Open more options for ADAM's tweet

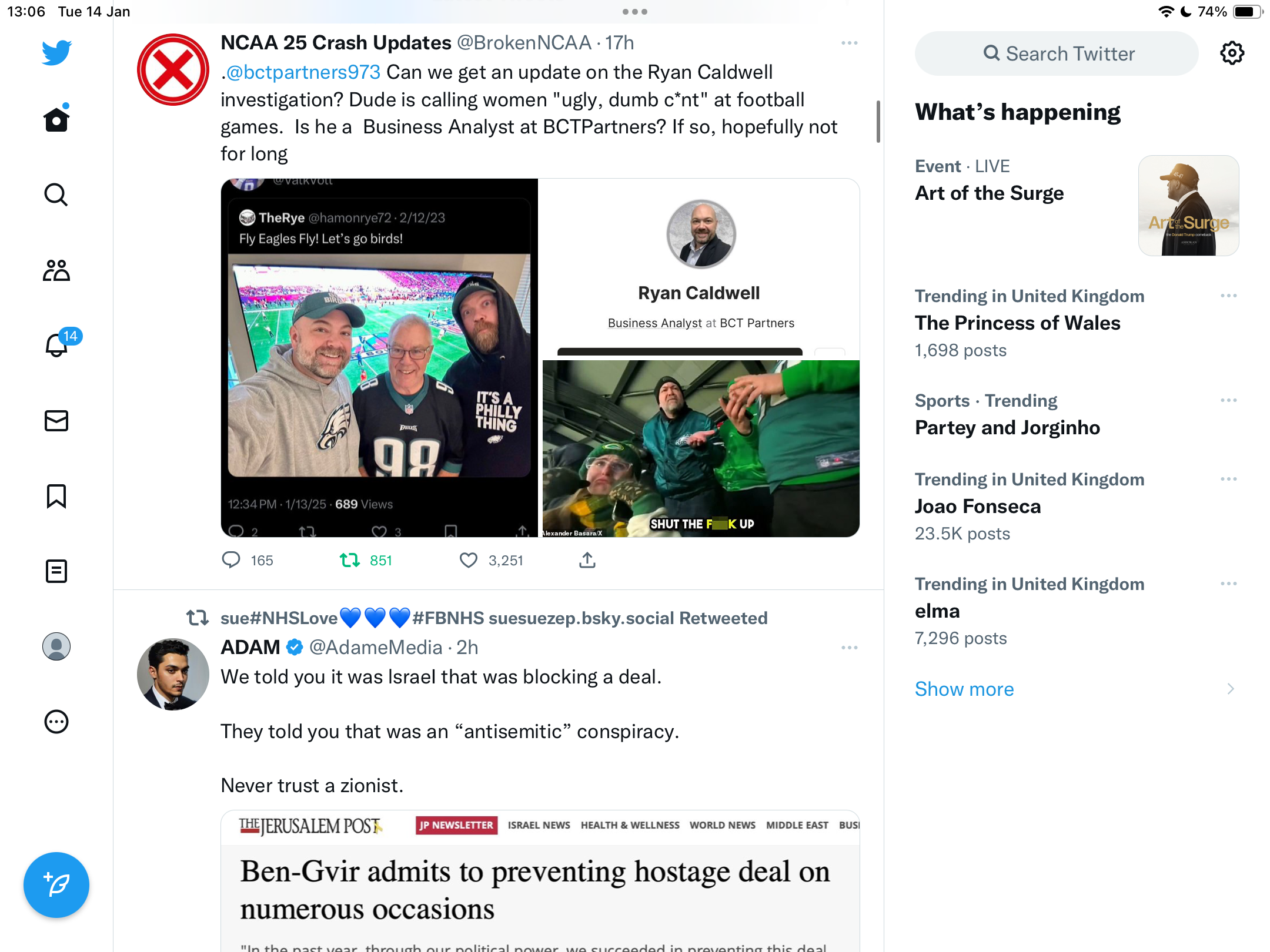850,648
